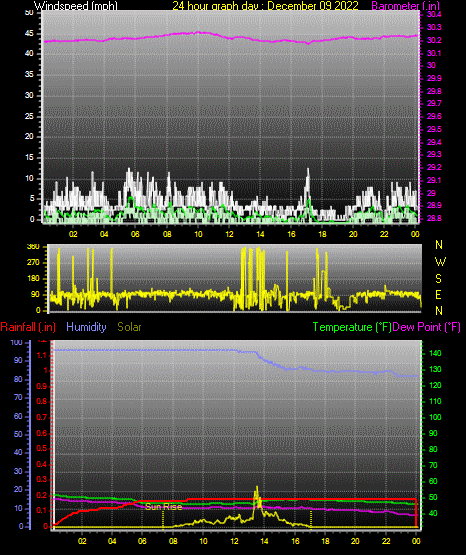Screen dimensions: 466x555
Task: Click the W wind direction label
Action: click(440, 262)
